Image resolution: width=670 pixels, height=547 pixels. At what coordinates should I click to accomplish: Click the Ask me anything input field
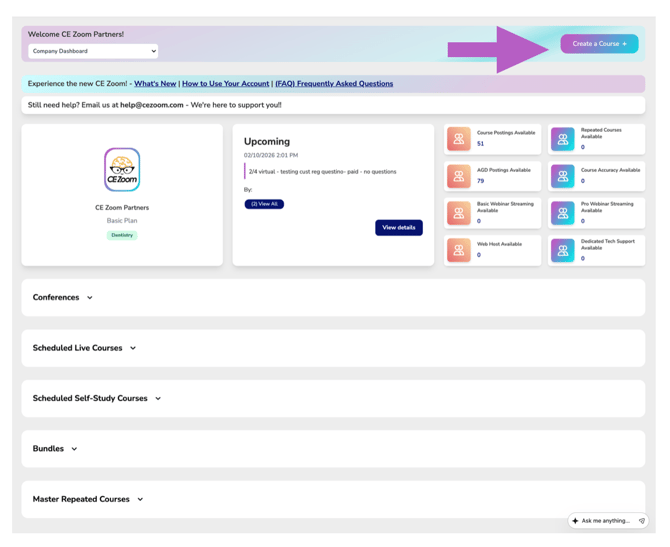605,521
